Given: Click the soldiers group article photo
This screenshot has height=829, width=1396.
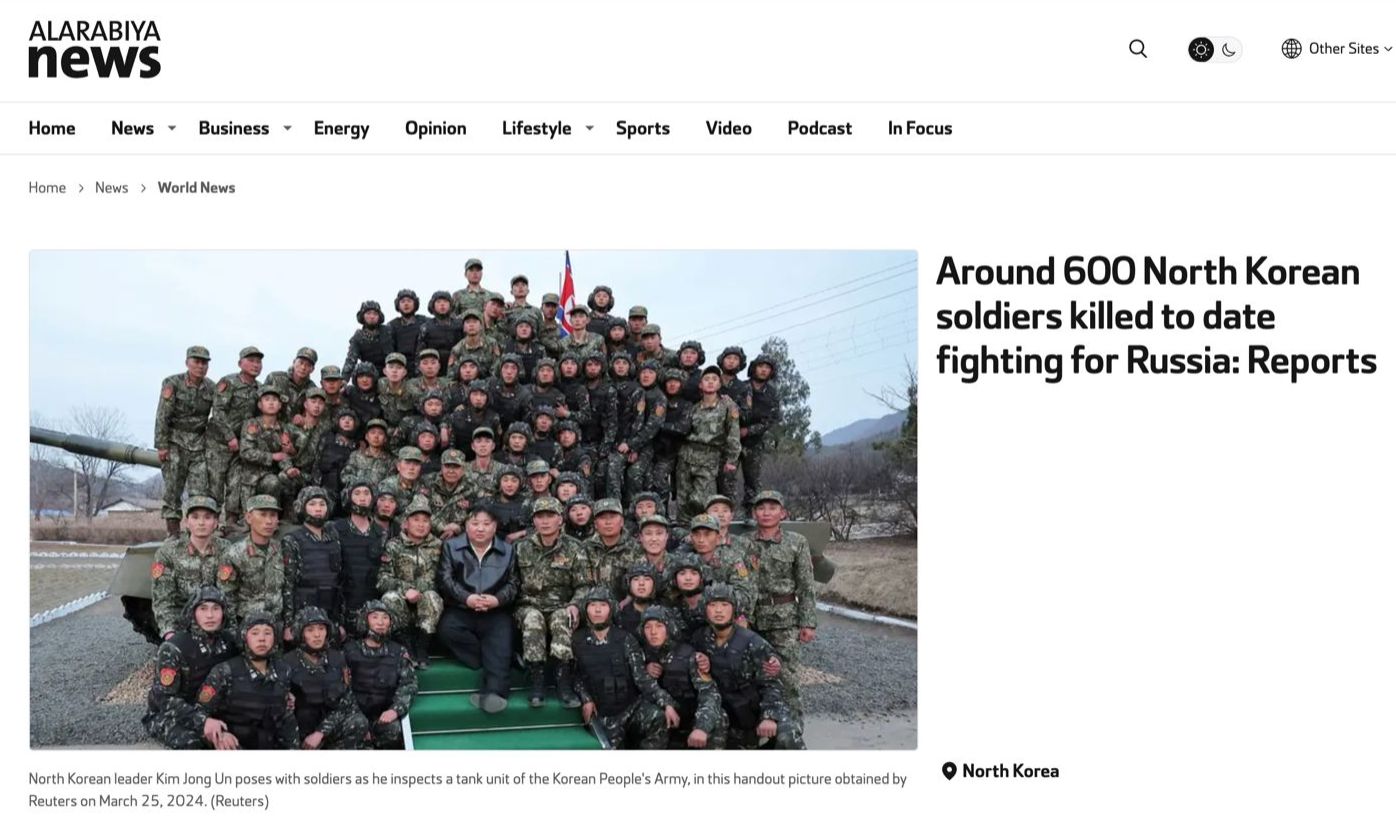Looking at the screenshot, I should [473, 500].
